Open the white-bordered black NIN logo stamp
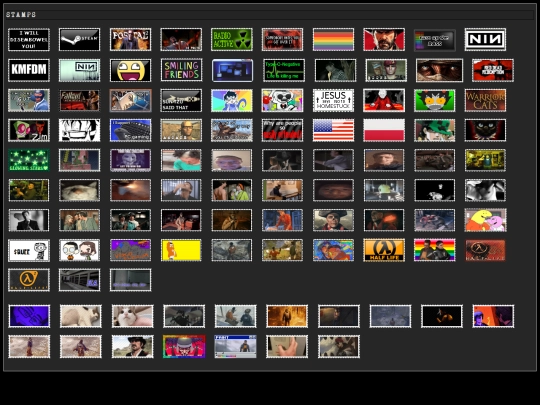This screenshot has height=405, width=540. click(485, 40)
